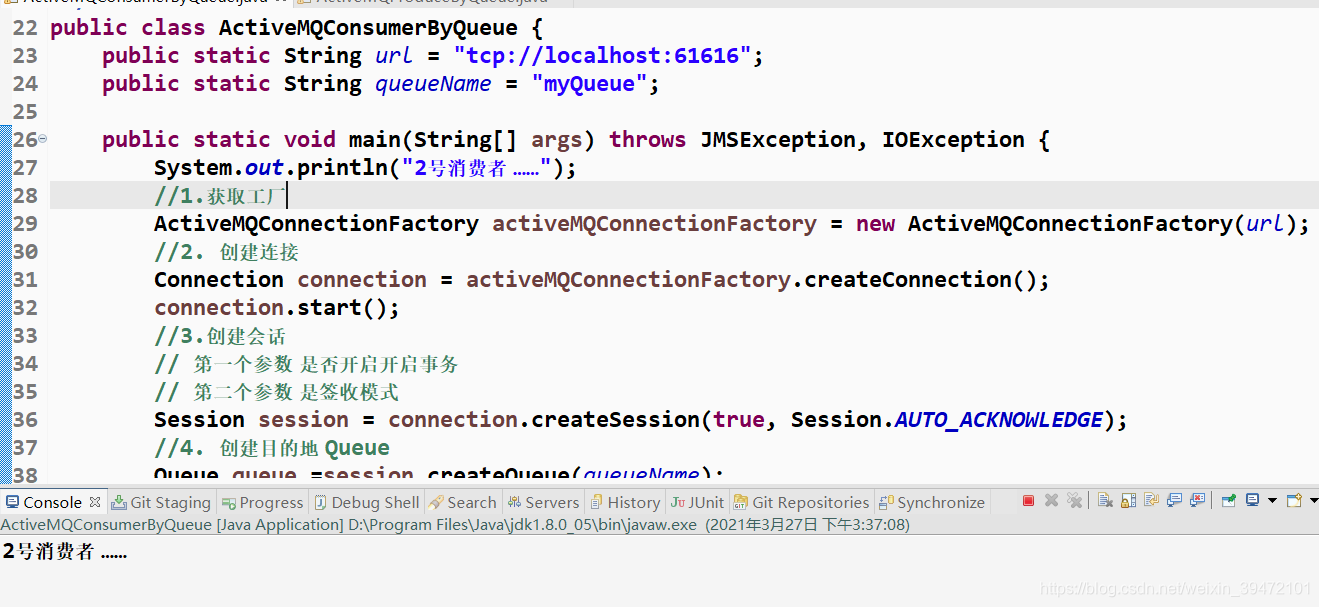
Task: Open the Search tab
Action: 462,502
